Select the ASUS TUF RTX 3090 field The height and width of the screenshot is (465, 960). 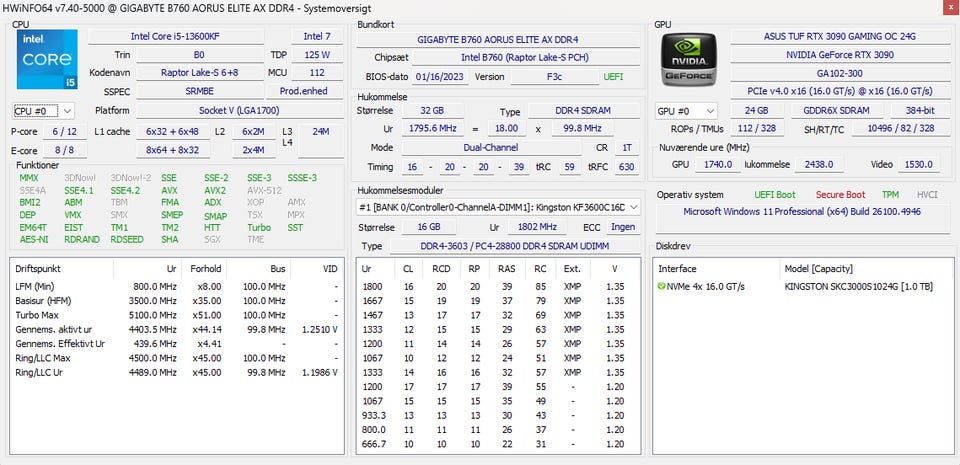pyautogui.click(x=840, y=37)
